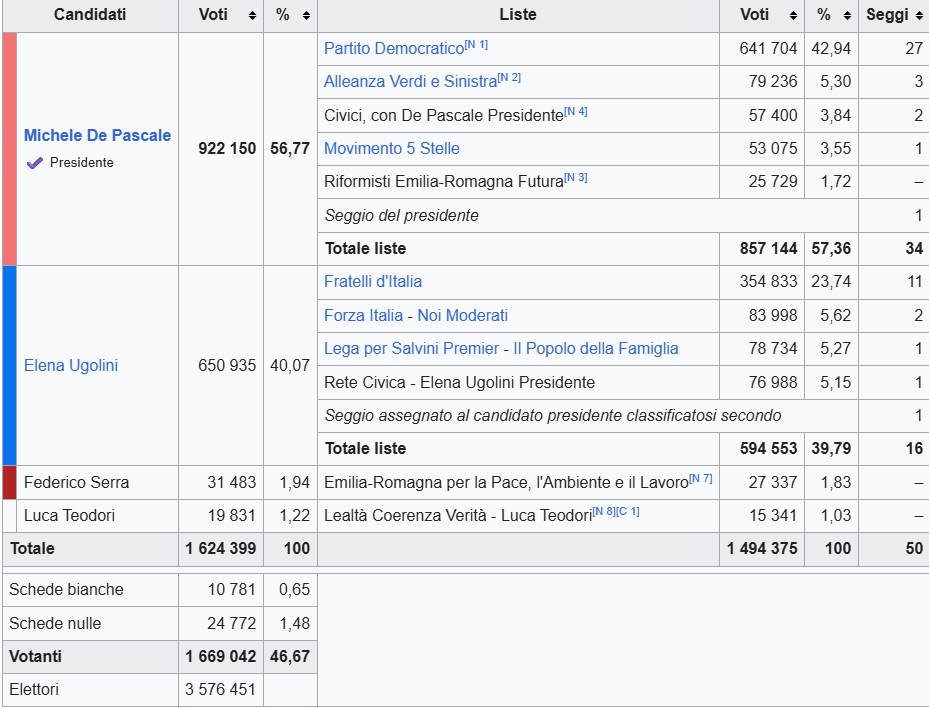
Task: Click the sort arrows in the lists' Voti header
Action: point(793,16)
